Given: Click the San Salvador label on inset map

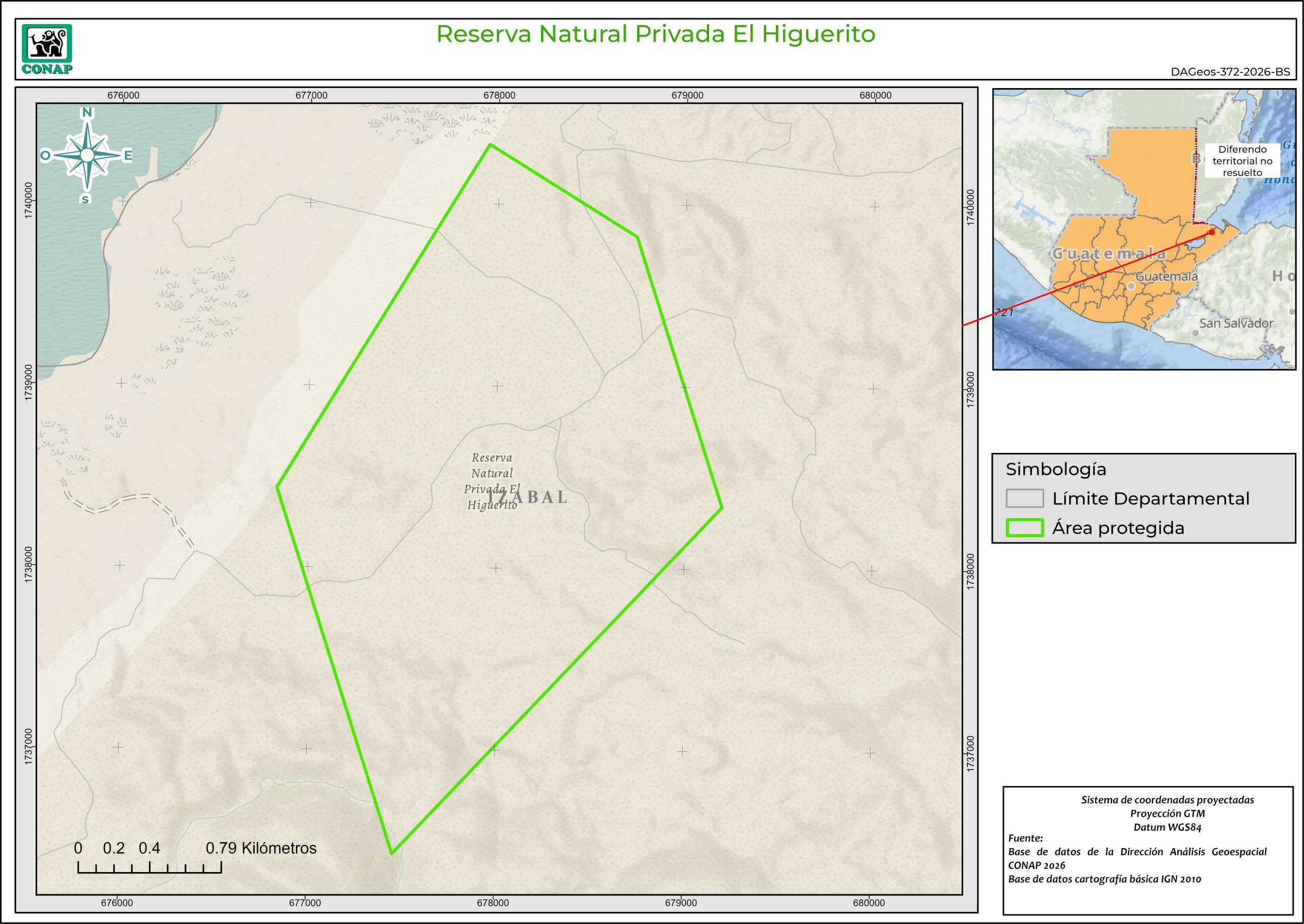Looking at the screenshot, I should click(1236, 323).
